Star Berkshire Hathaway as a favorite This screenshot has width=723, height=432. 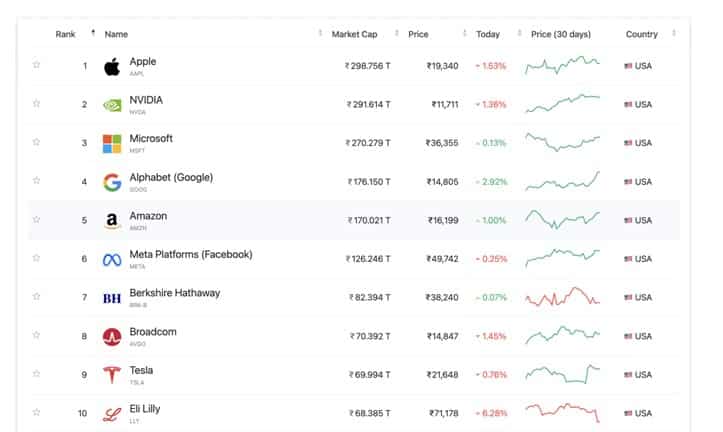pos(36,296)
